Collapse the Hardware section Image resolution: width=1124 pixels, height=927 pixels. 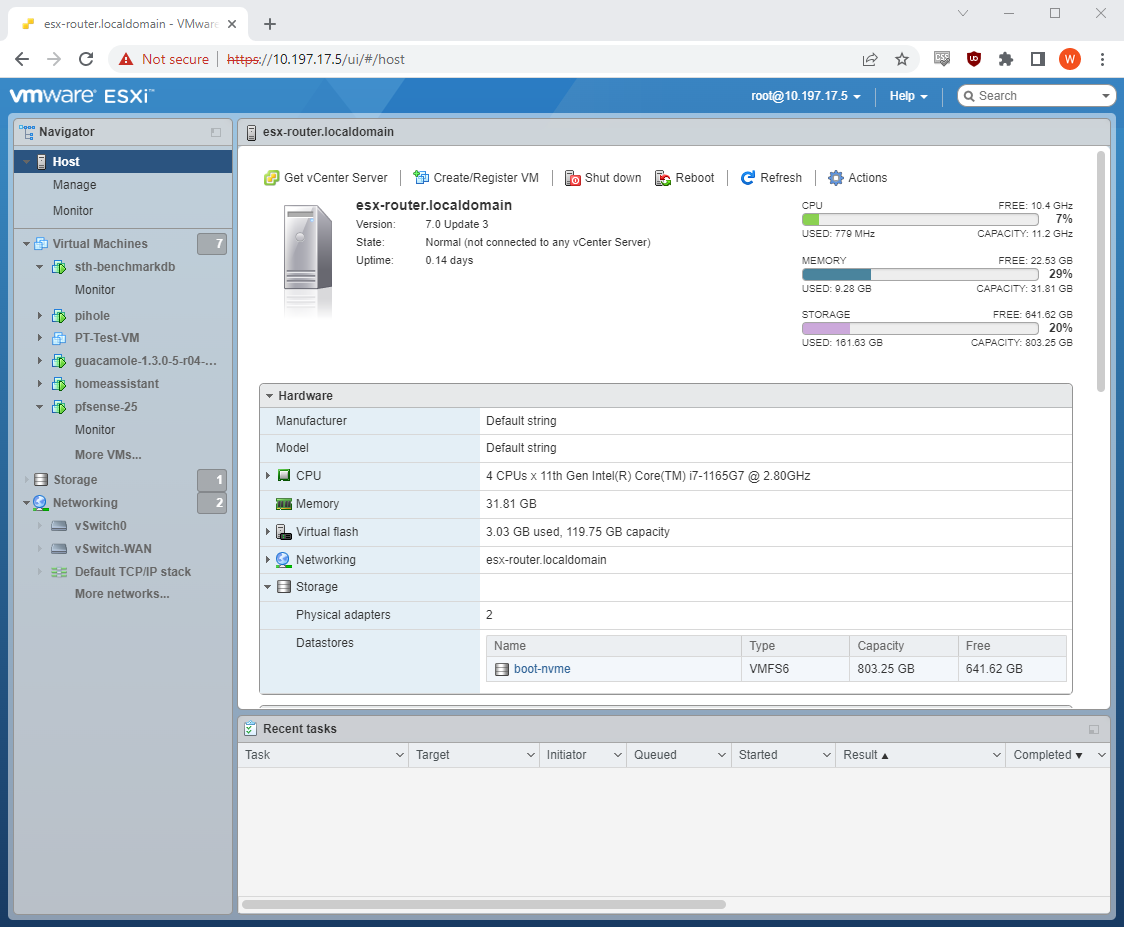coord(270,396)
